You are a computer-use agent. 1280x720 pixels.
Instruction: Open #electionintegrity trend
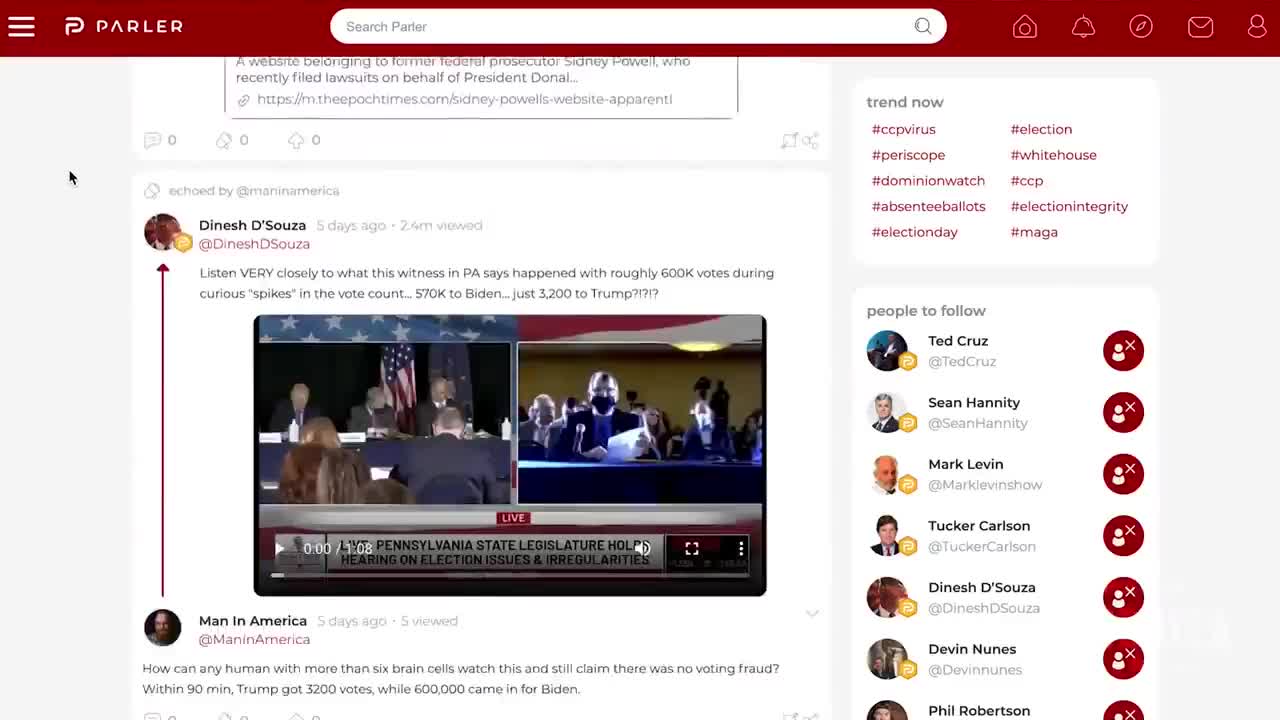click(x=1069, y=206)
